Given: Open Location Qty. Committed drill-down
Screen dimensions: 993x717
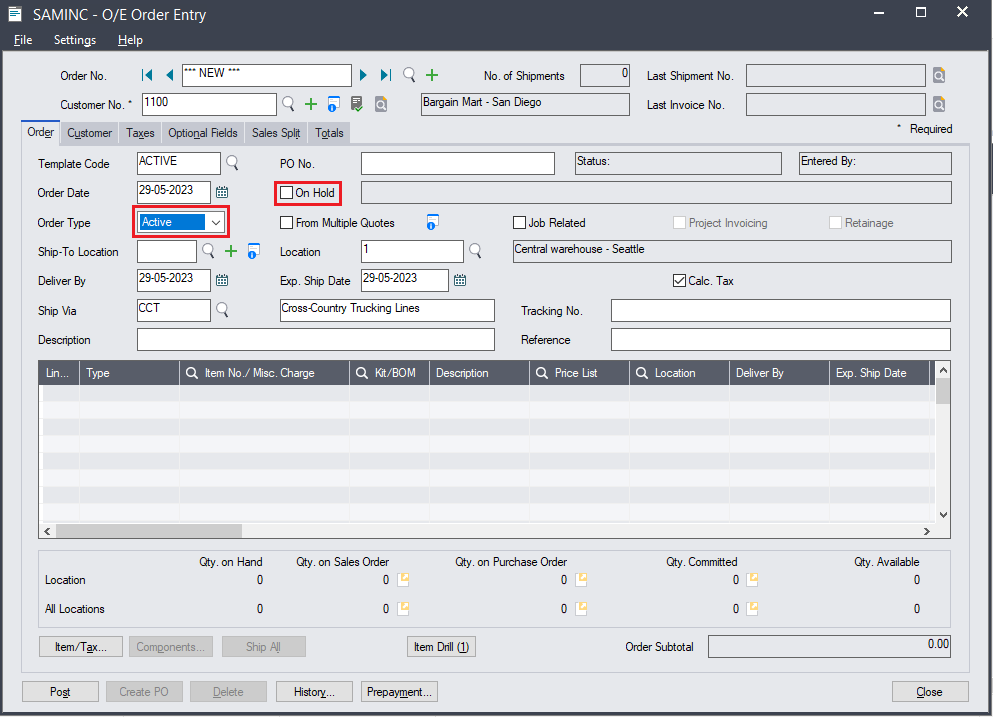Looking at the screenshot, I should click(x=752, y=580).
